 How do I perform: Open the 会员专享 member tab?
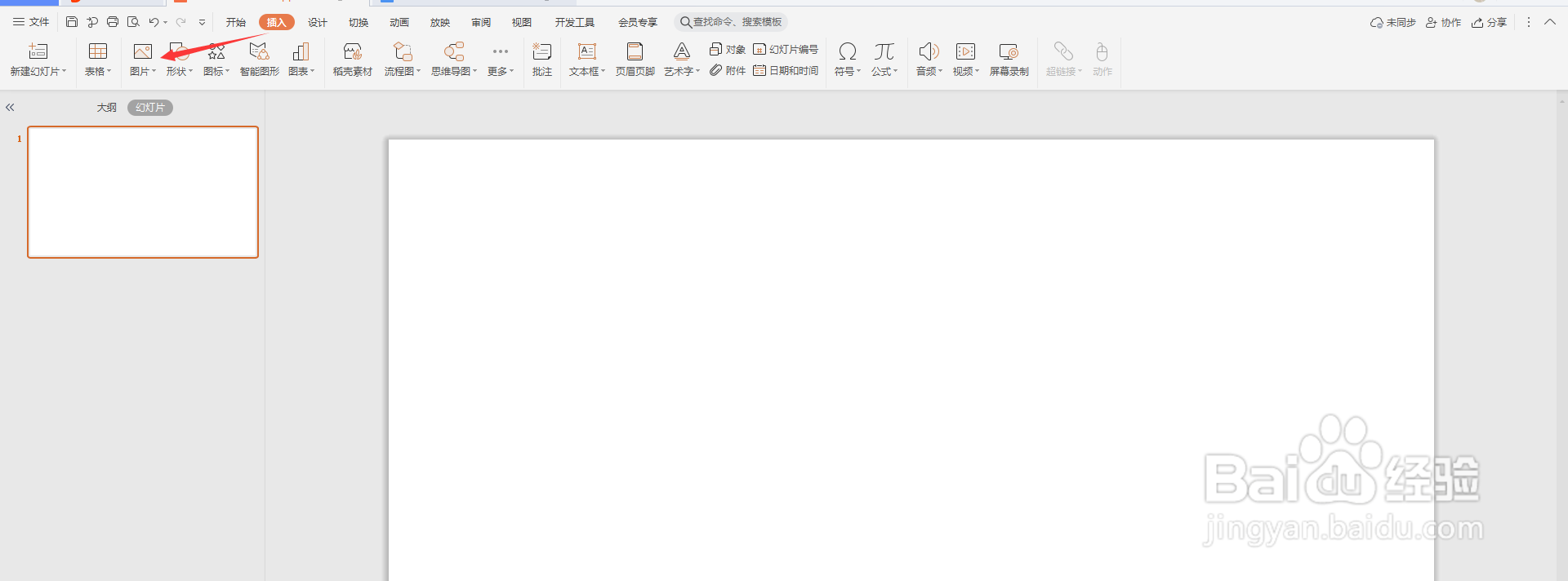click(638, 22)
